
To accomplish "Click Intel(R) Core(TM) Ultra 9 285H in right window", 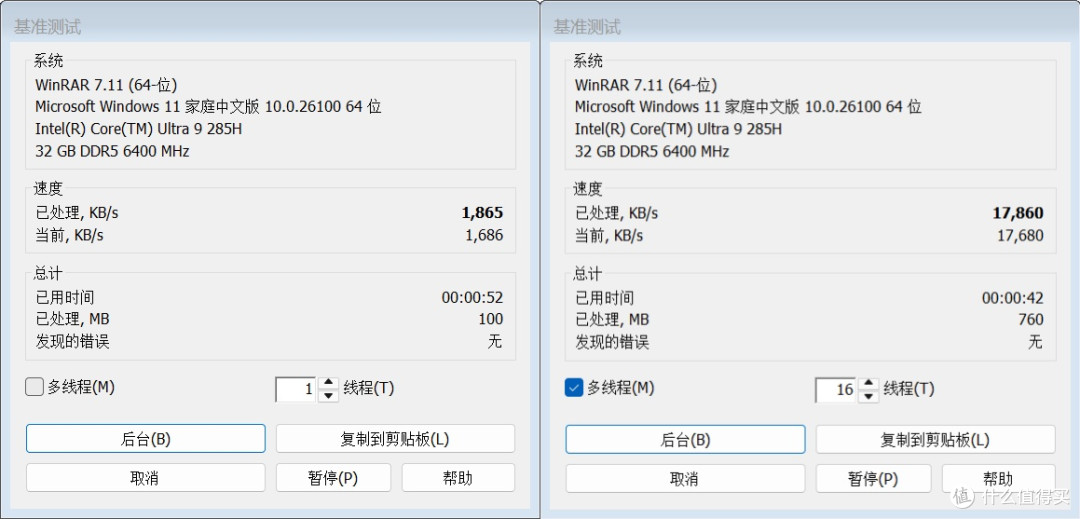I will (x=678, y=129).
